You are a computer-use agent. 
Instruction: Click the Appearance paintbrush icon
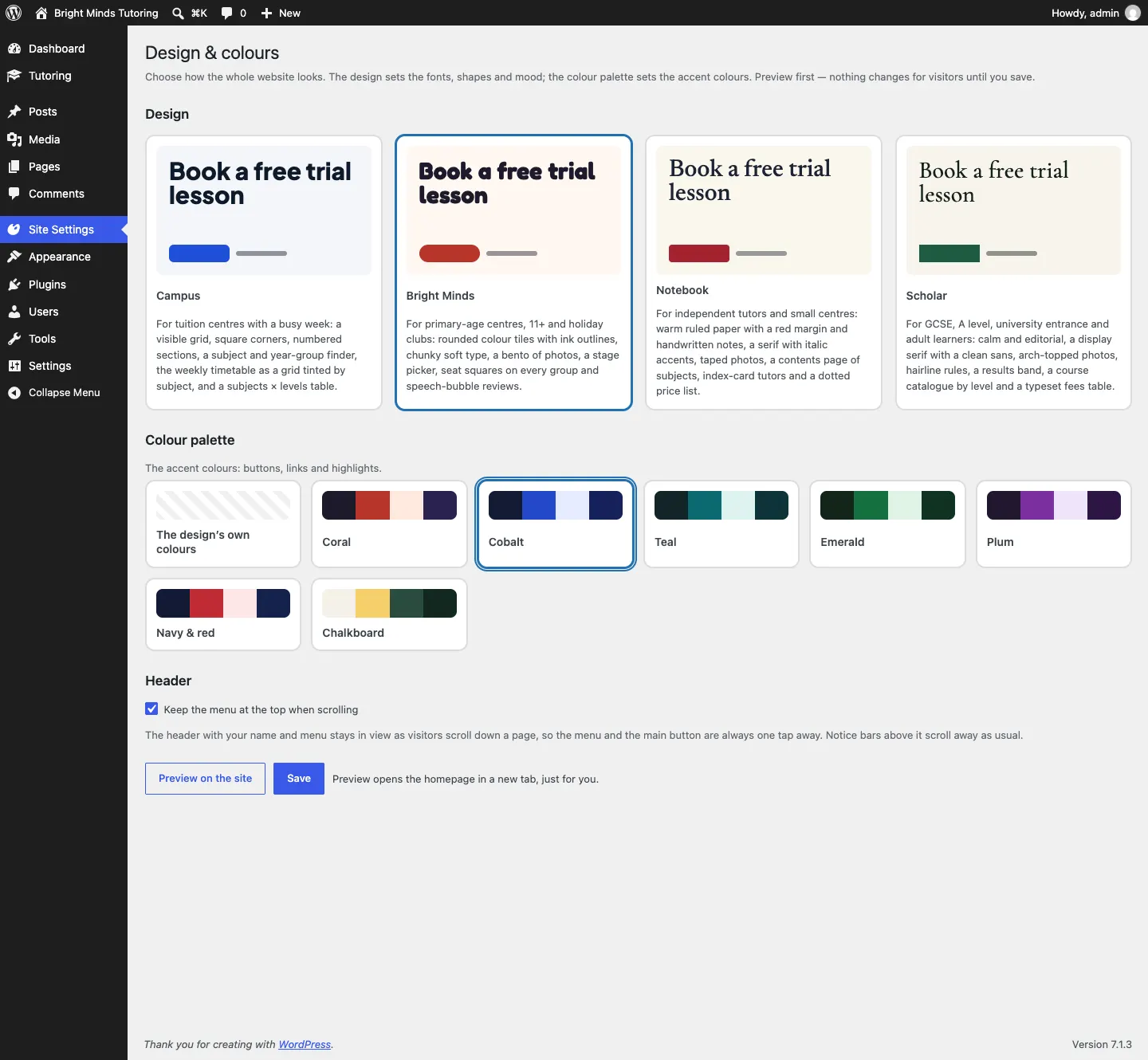coord(14,257)
